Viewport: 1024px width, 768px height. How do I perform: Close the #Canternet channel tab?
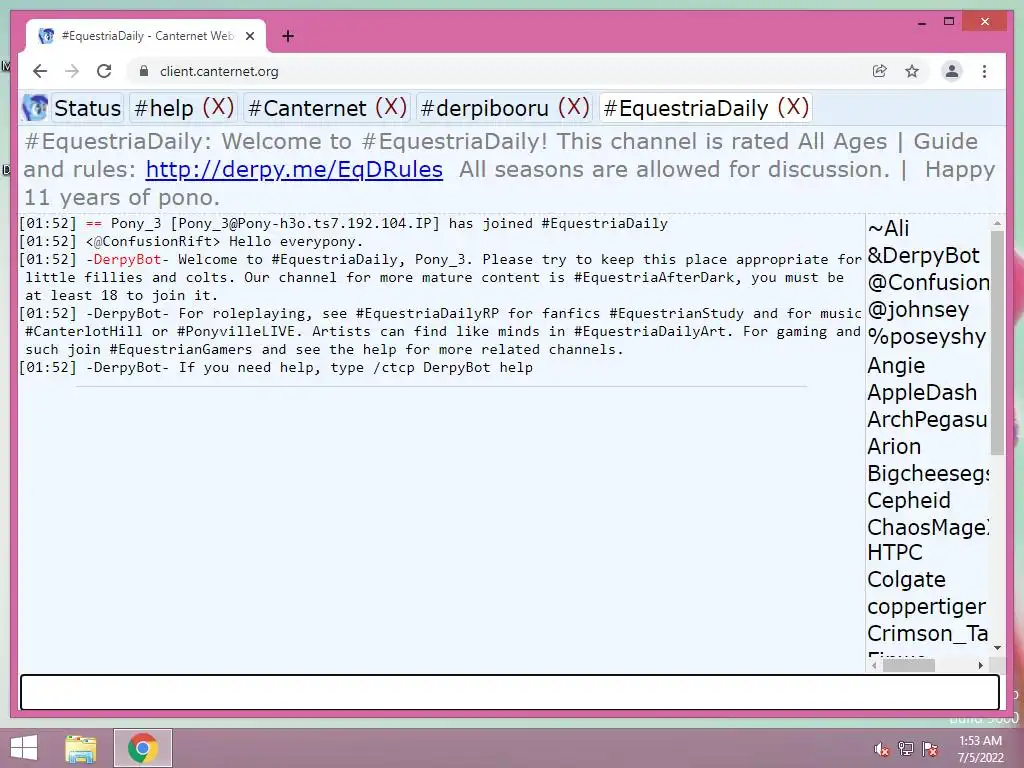coord(391,107)
